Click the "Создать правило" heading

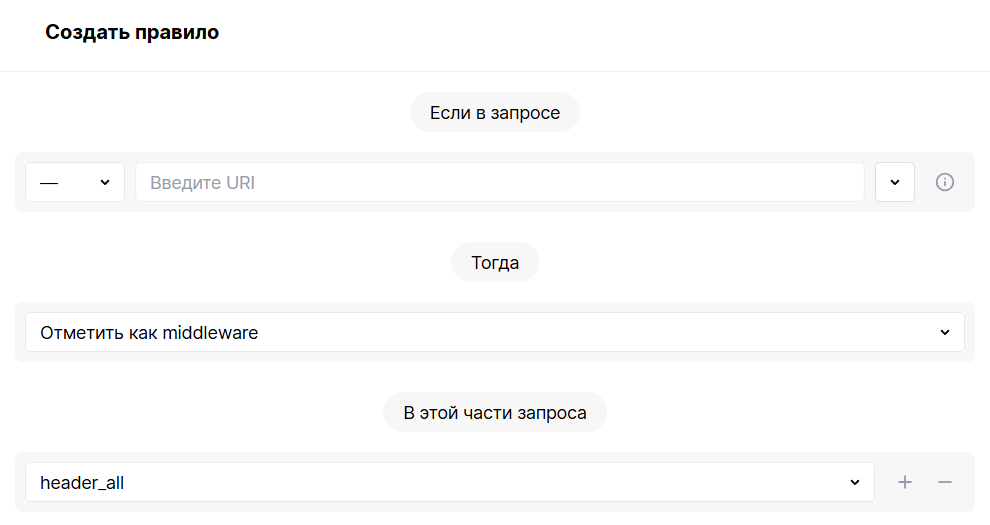click(132, 32)
